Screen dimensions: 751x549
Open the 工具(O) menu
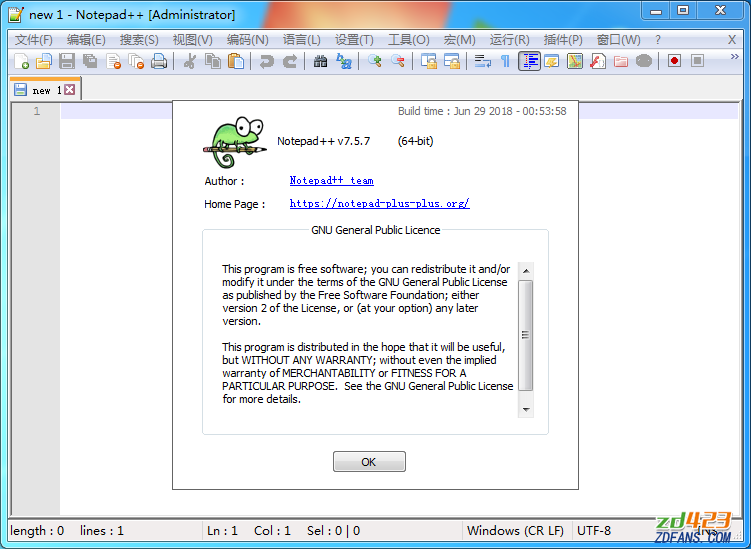pos(409,40)
